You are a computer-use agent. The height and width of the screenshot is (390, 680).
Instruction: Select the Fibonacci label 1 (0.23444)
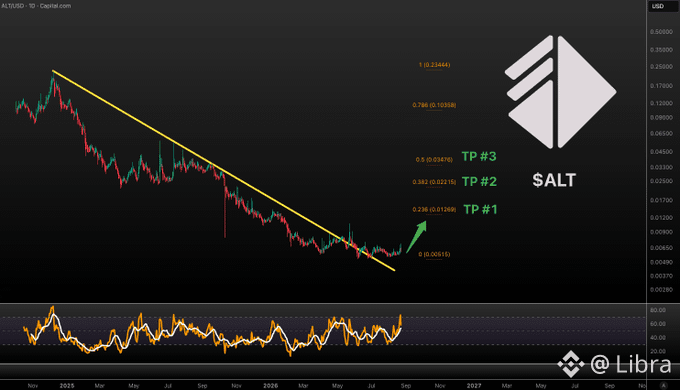(x=434, y=65)
